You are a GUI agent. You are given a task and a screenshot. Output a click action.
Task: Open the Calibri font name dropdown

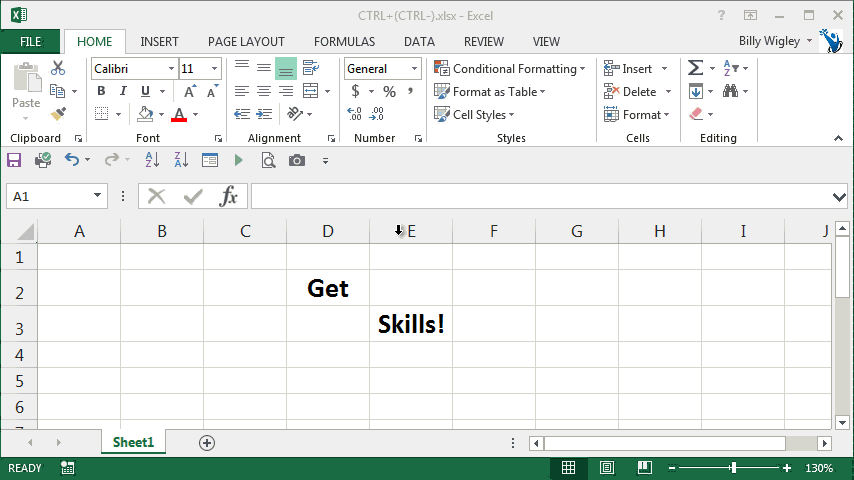(x=169, y=69)
